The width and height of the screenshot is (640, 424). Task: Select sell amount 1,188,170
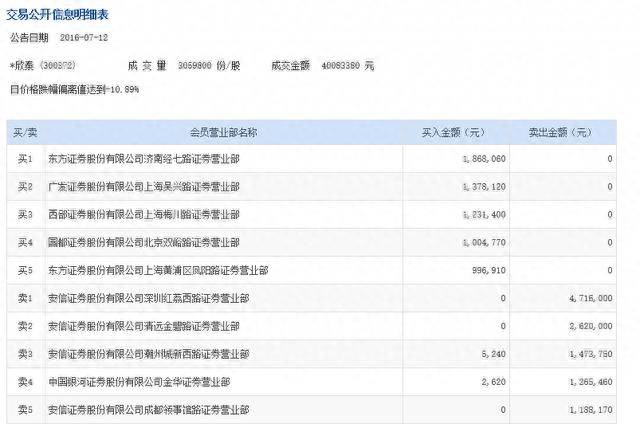(x=591, y=410)
